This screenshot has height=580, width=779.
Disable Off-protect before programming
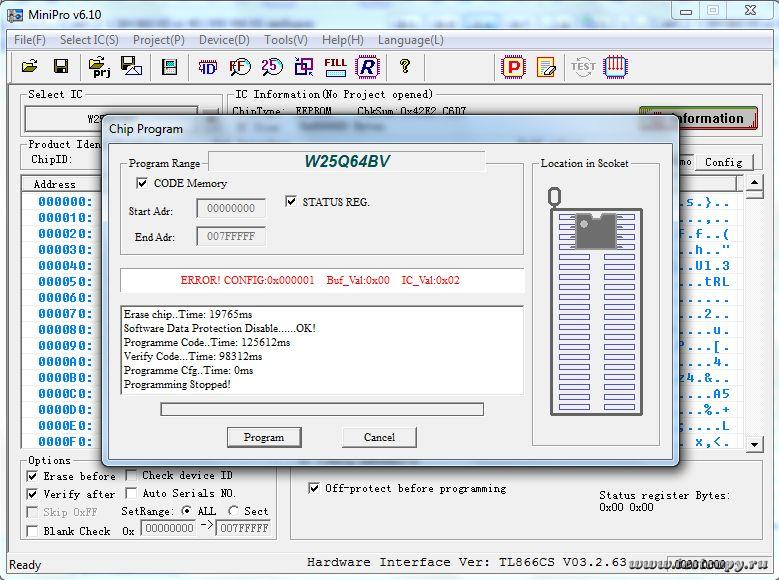tap(314, 489)
